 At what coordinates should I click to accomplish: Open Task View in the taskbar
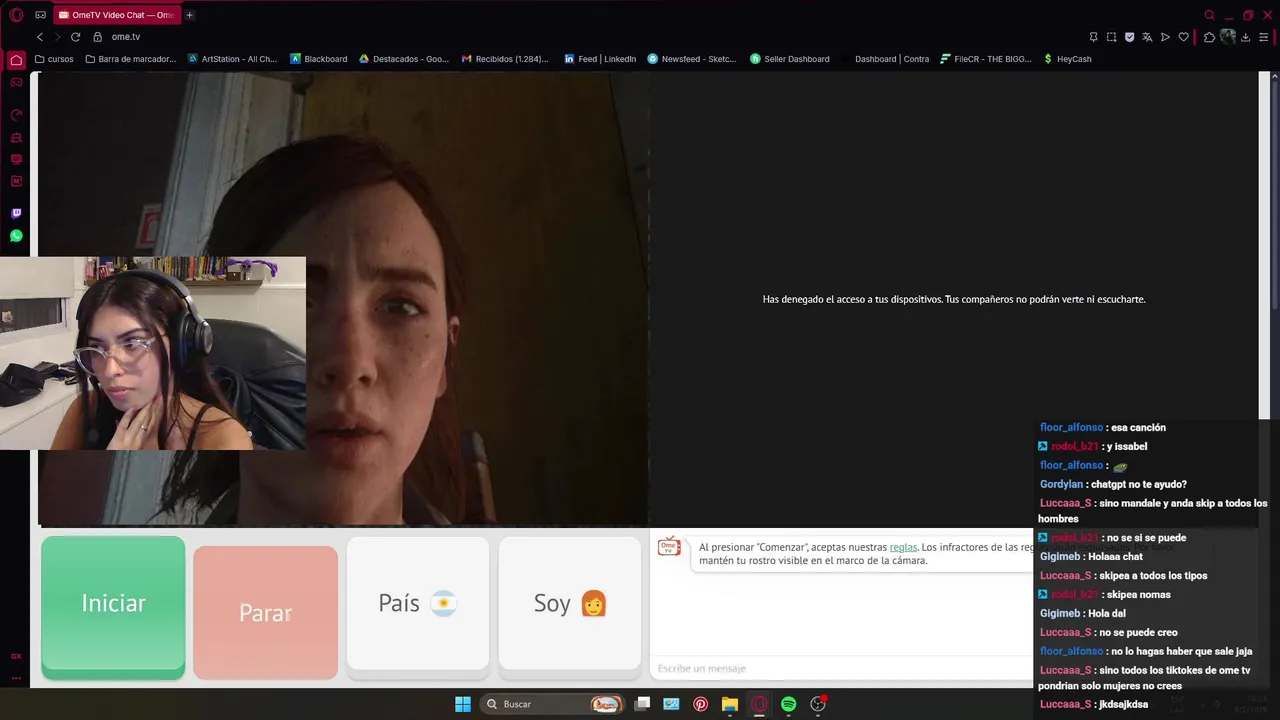point(642,704)
